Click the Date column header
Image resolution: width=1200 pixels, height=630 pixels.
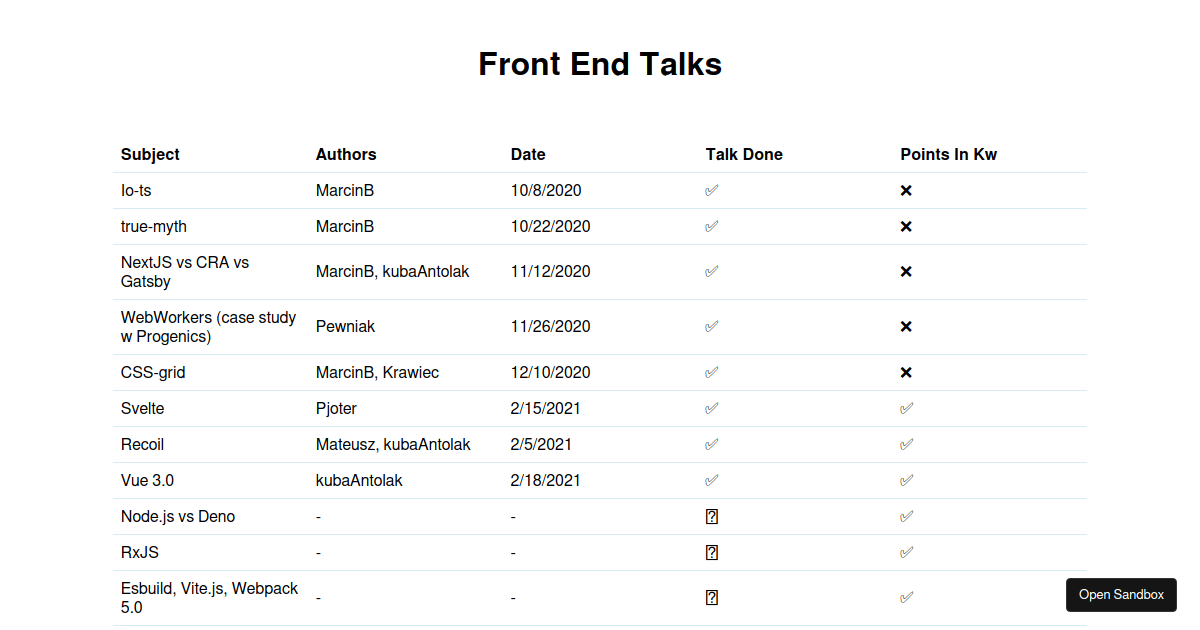click(528, 154)
